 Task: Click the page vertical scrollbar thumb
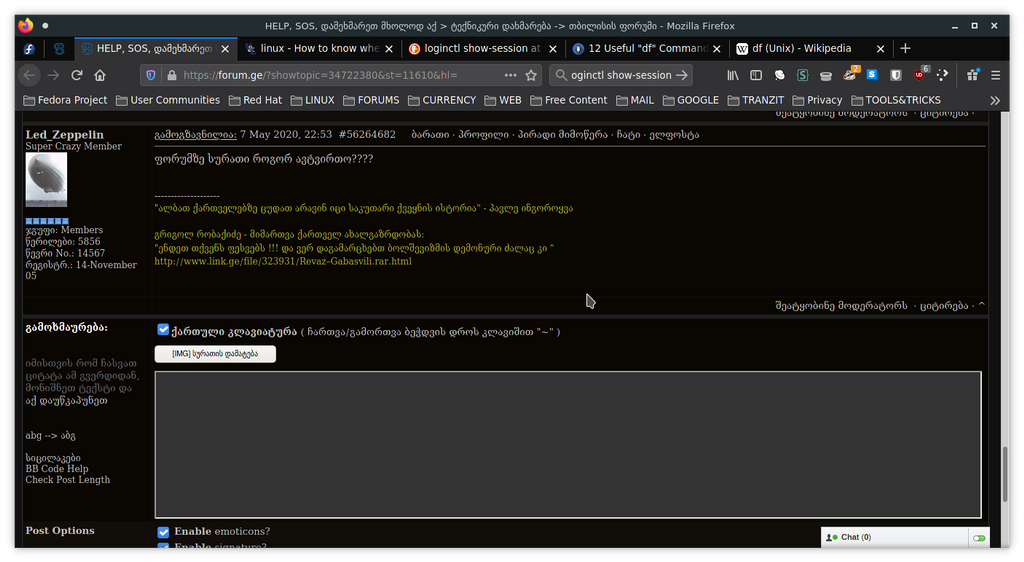tap(1004, 473)
